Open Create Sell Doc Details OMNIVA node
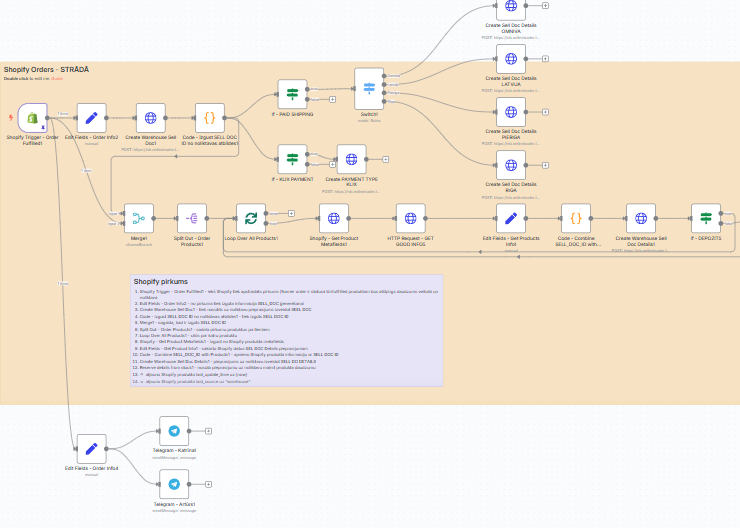The width and height of the screenshot is (740, 528). click(511, 7)
